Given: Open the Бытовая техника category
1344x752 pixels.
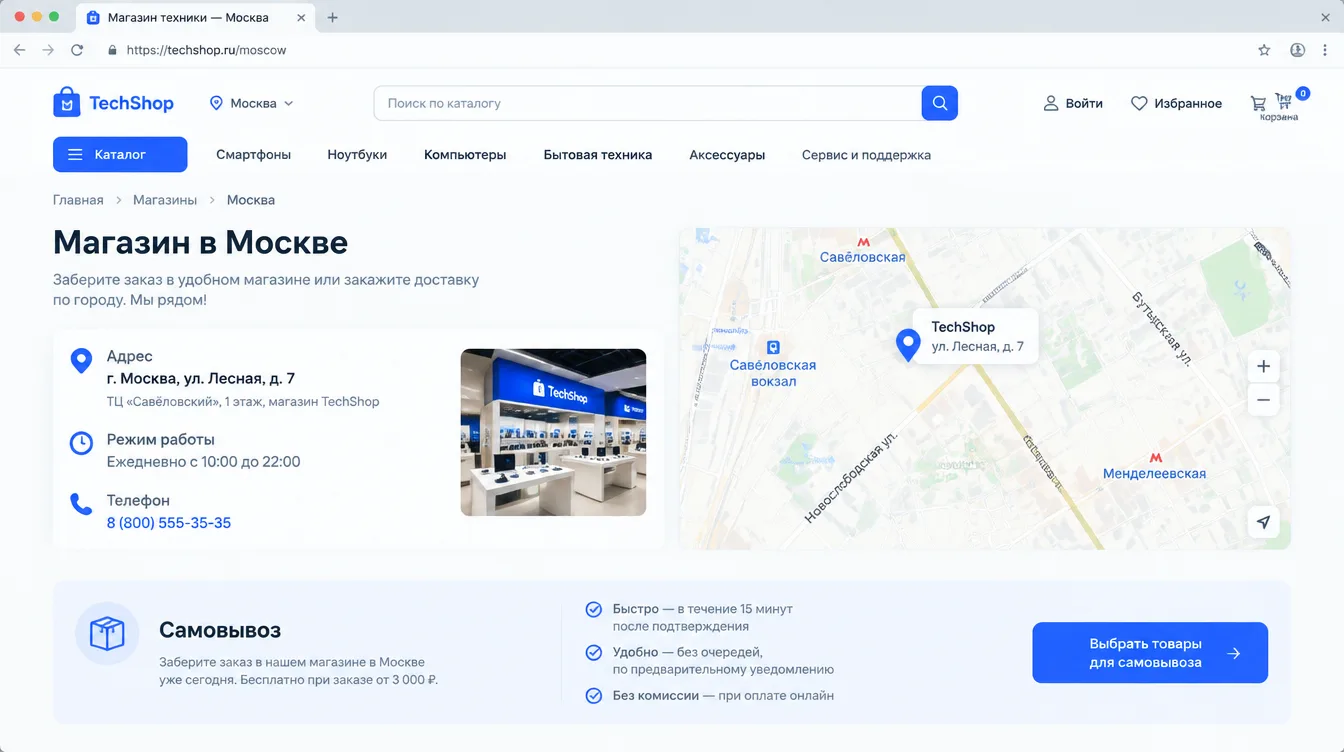Looking at the screenshot, I should [x=598, y=155].
